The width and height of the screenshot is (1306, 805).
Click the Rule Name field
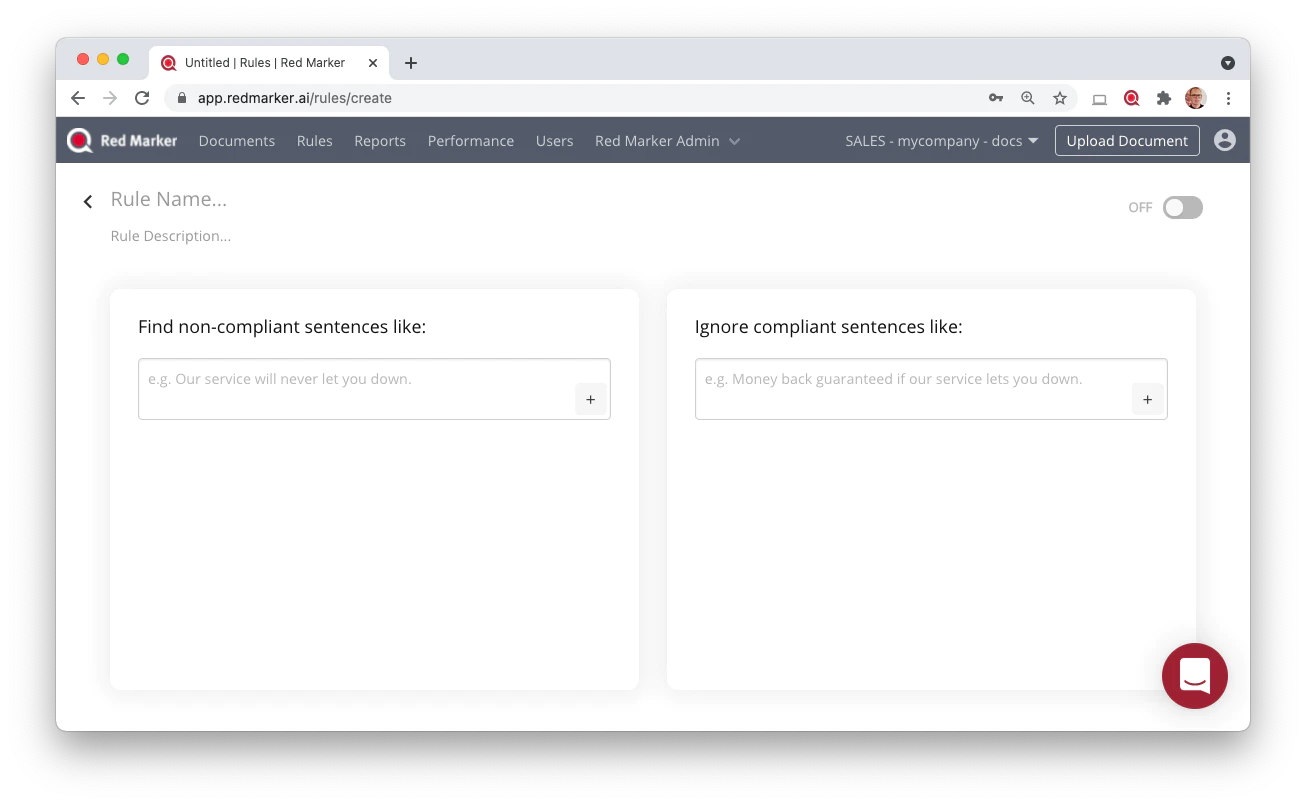[x=169, y=199]
